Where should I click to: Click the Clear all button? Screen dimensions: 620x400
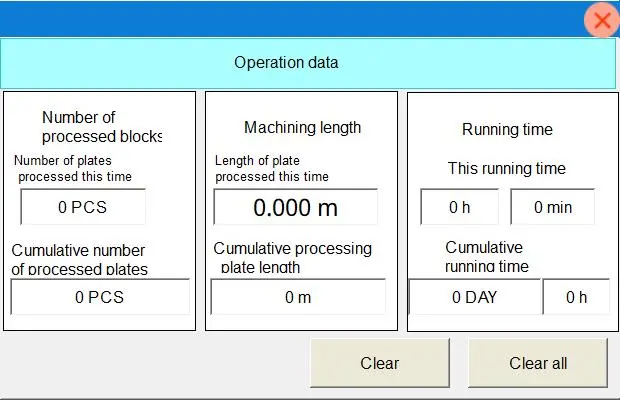coord(538,363)
